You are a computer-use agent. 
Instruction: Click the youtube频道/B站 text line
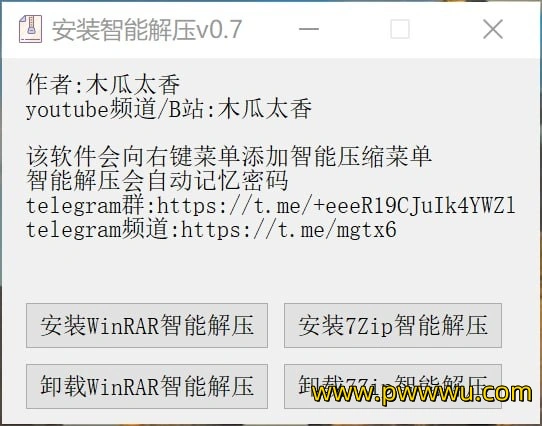tap(169, 109)
